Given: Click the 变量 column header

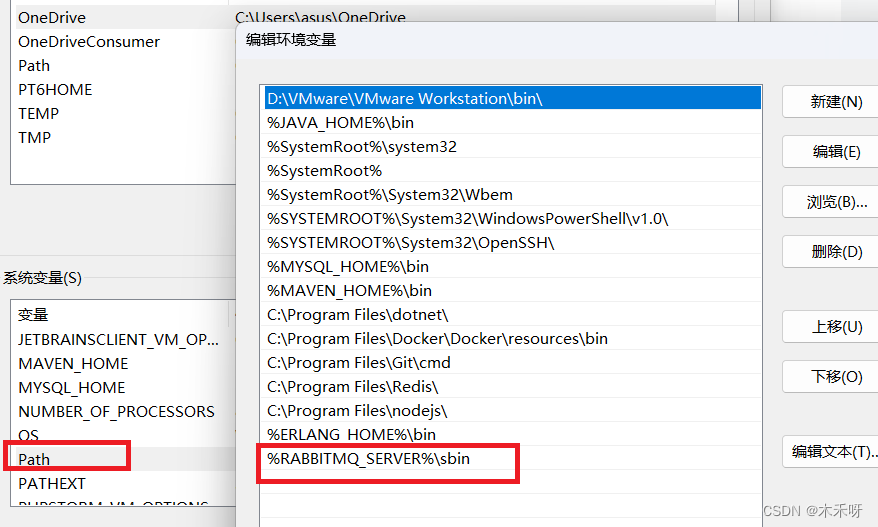Looking at the screenshot, I should [x=33, y=314].
